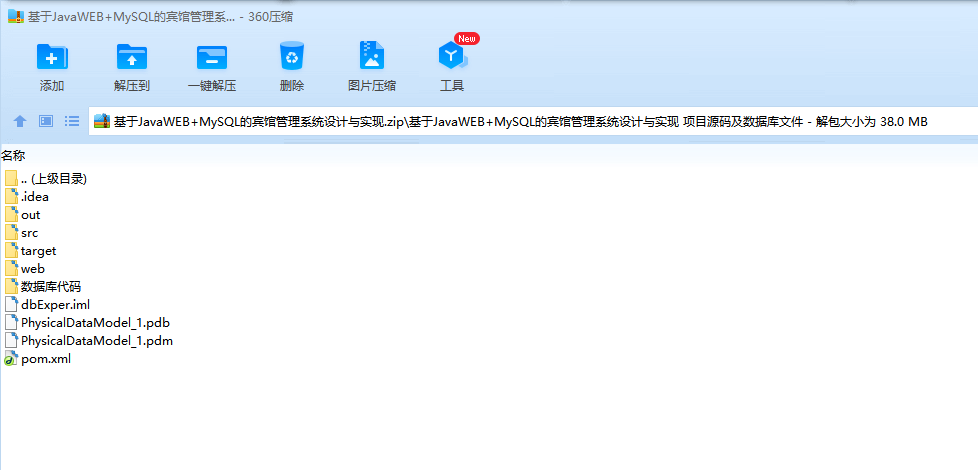The height and width of the screenshot is (470, 978).
Task: Click the 删除 (Delete) trash icon
Action: (291, 56)
